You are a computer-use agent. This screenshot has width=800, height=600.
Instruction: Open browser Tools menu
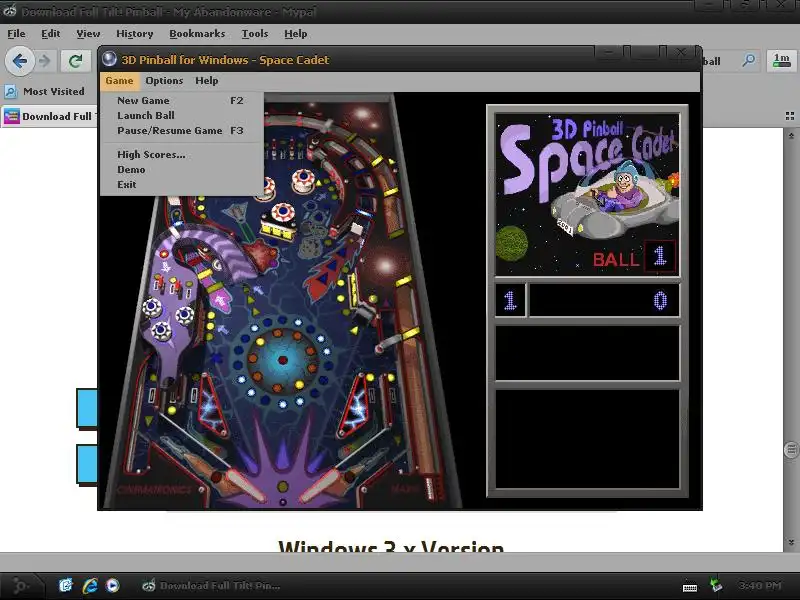point(255,34)
